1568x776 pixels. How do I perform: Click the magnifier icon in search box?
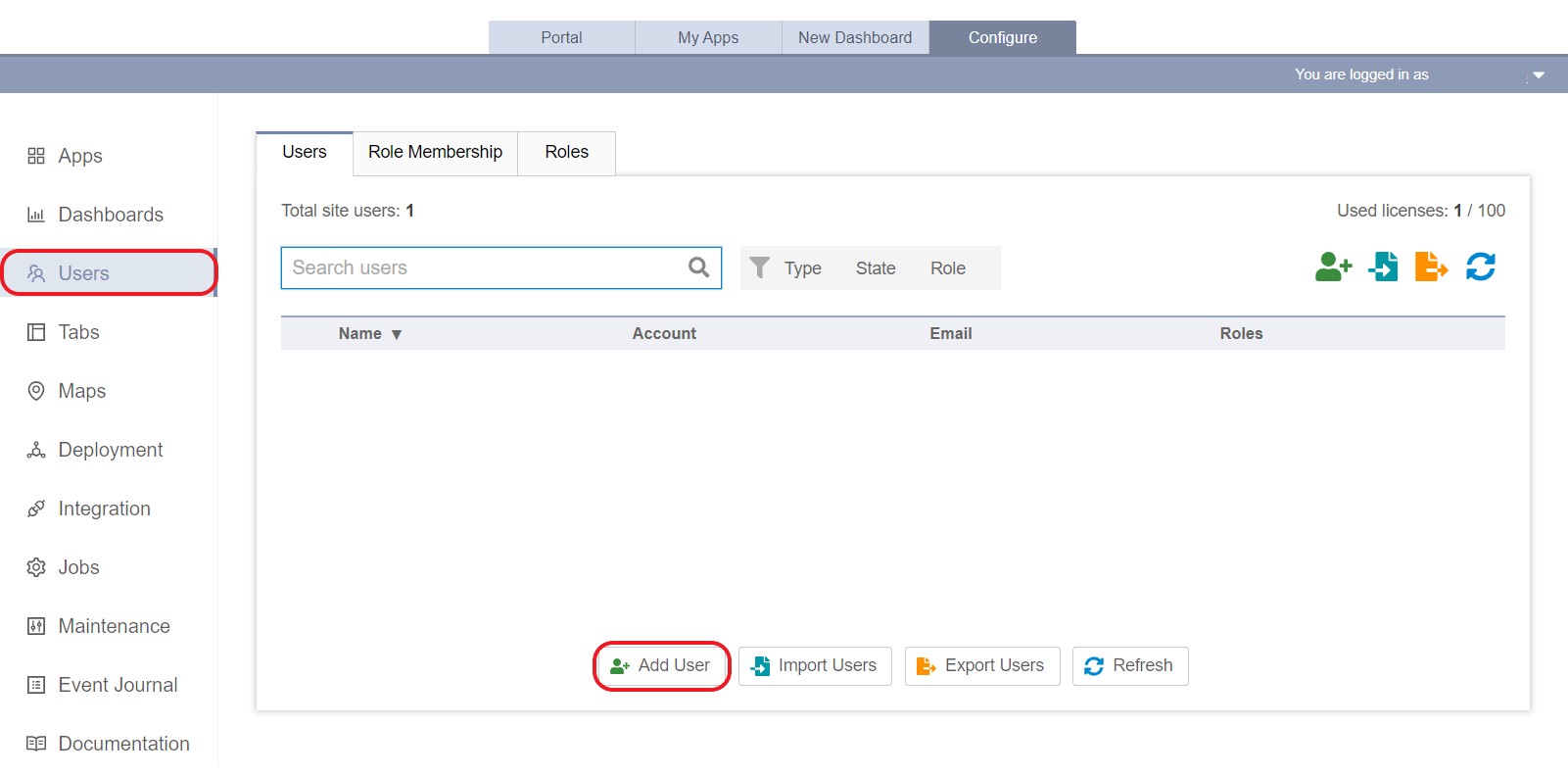pyautogui.click(x=698, y=267)
